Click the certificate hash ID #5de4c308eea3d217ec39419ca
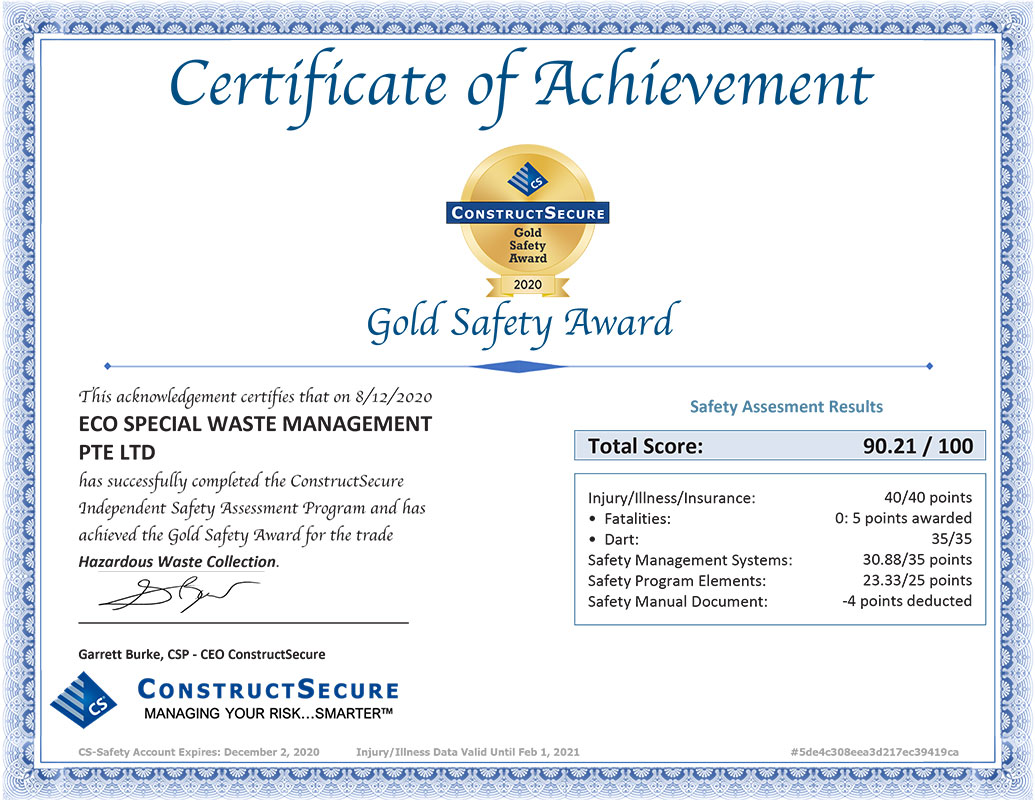 point(874,752)
